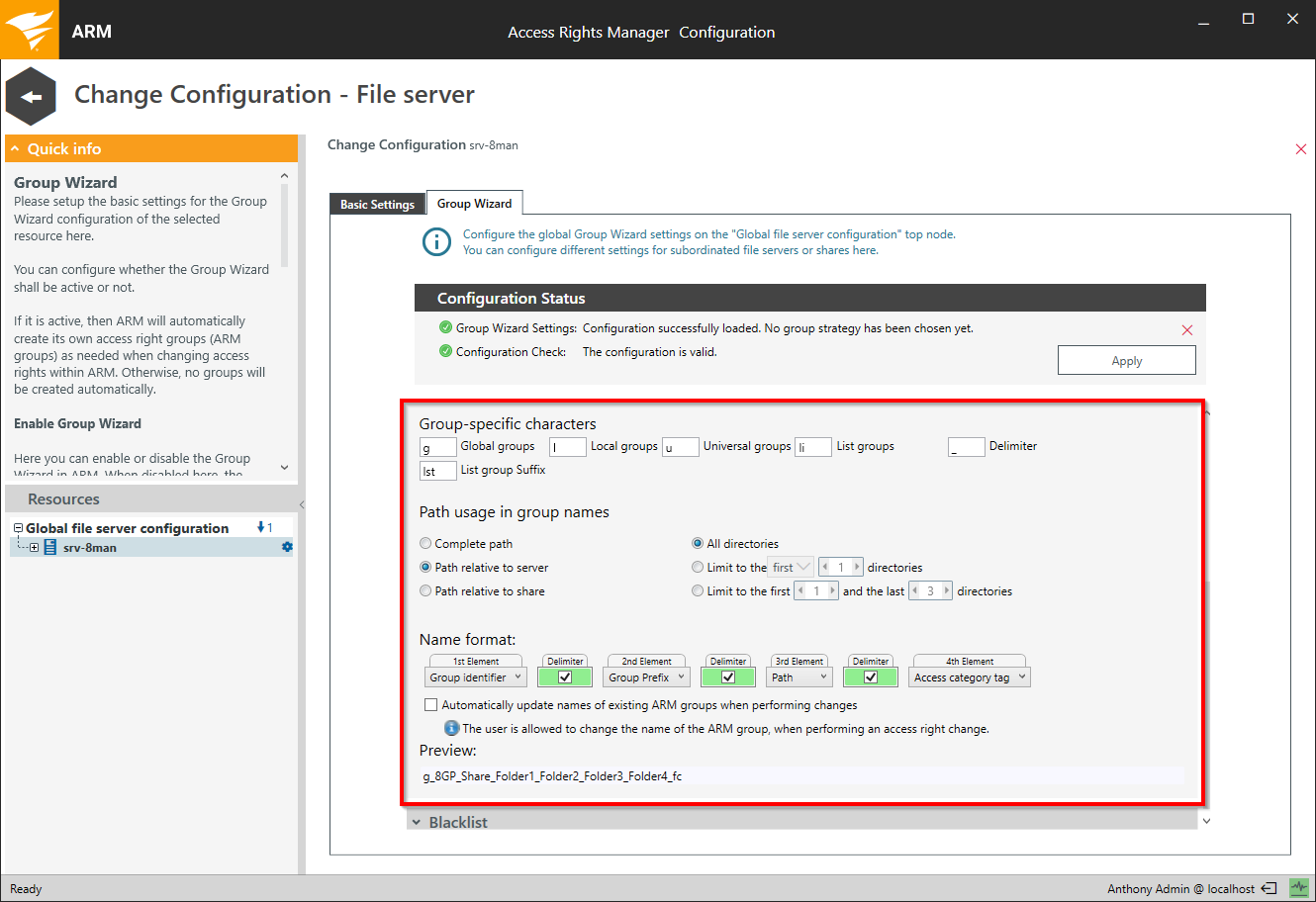Click the green activity monitor status icon

pos(1298,888)
